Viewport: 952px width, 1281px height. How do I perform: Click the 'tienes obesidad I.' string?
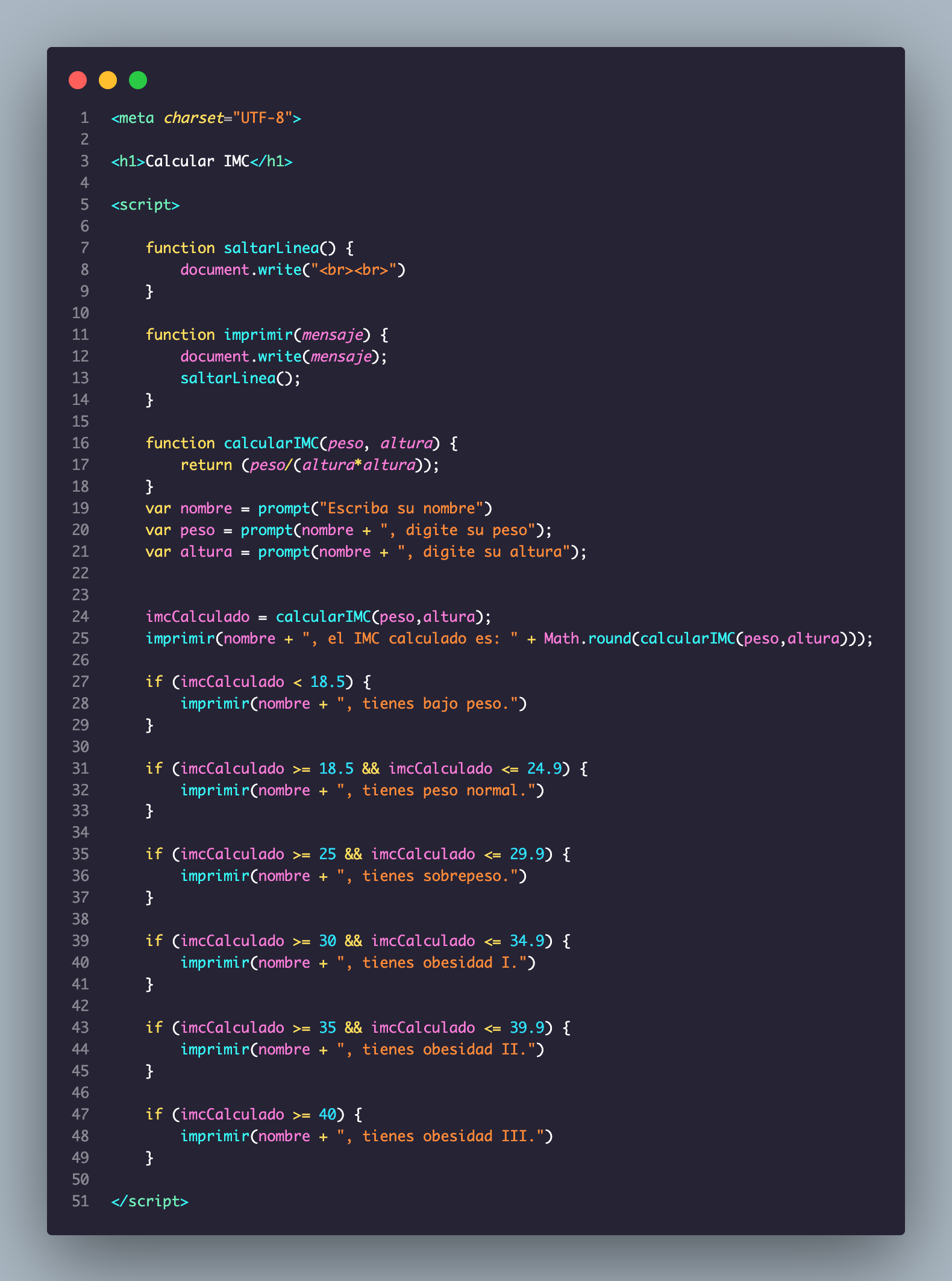click(431, 963)
